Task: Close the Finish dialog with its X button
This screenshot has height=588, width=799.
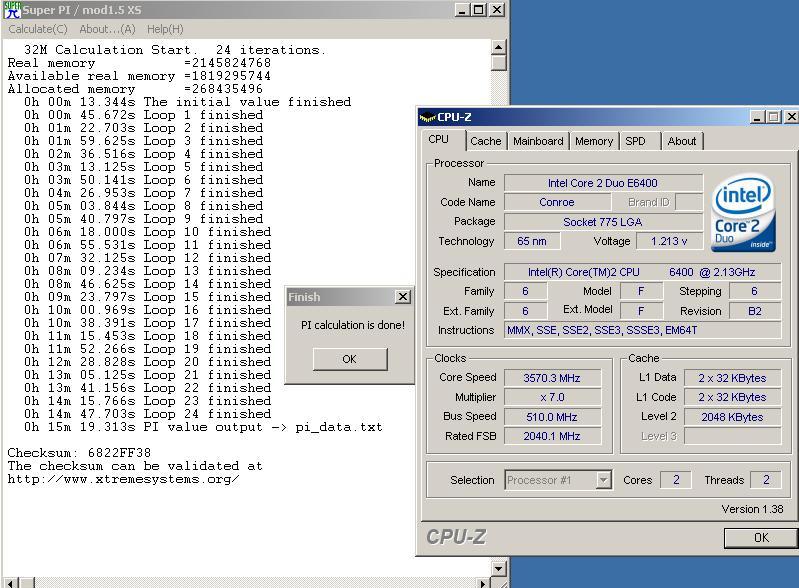Action: coord(403,297)
